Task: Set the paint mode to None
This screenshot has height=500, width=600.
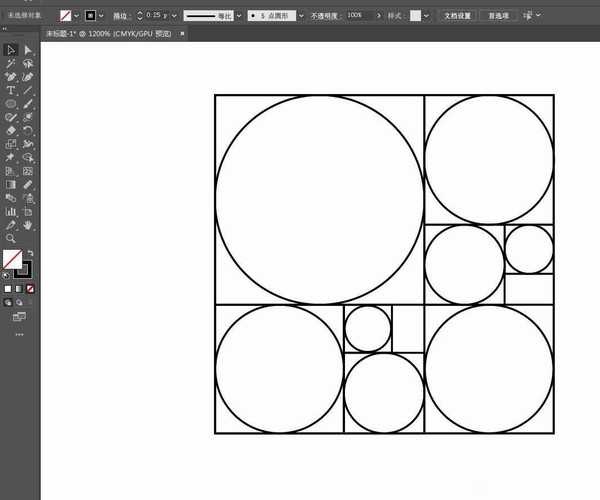Action: tap(30, 289)
